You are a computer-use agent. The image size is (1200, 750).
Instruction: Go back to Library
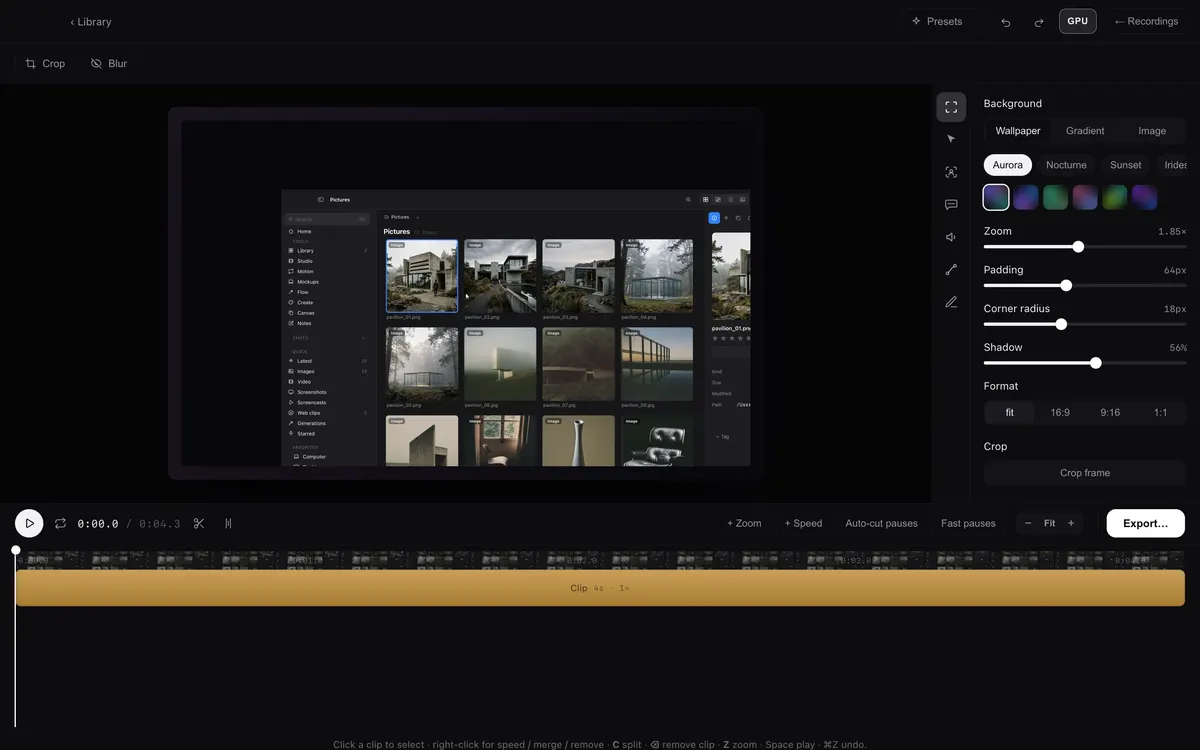(91, 22)
